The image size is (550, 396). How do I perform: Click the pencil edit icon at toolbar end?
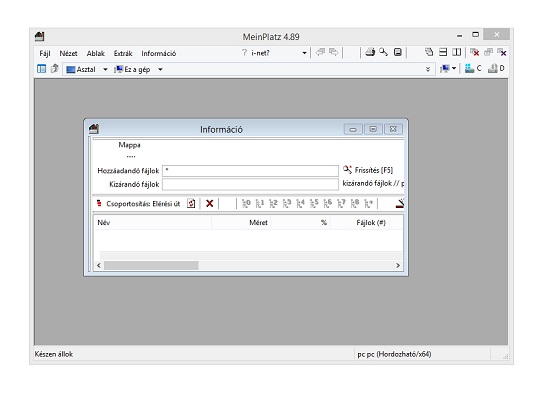pyautogui.click(x=400, y=203)
